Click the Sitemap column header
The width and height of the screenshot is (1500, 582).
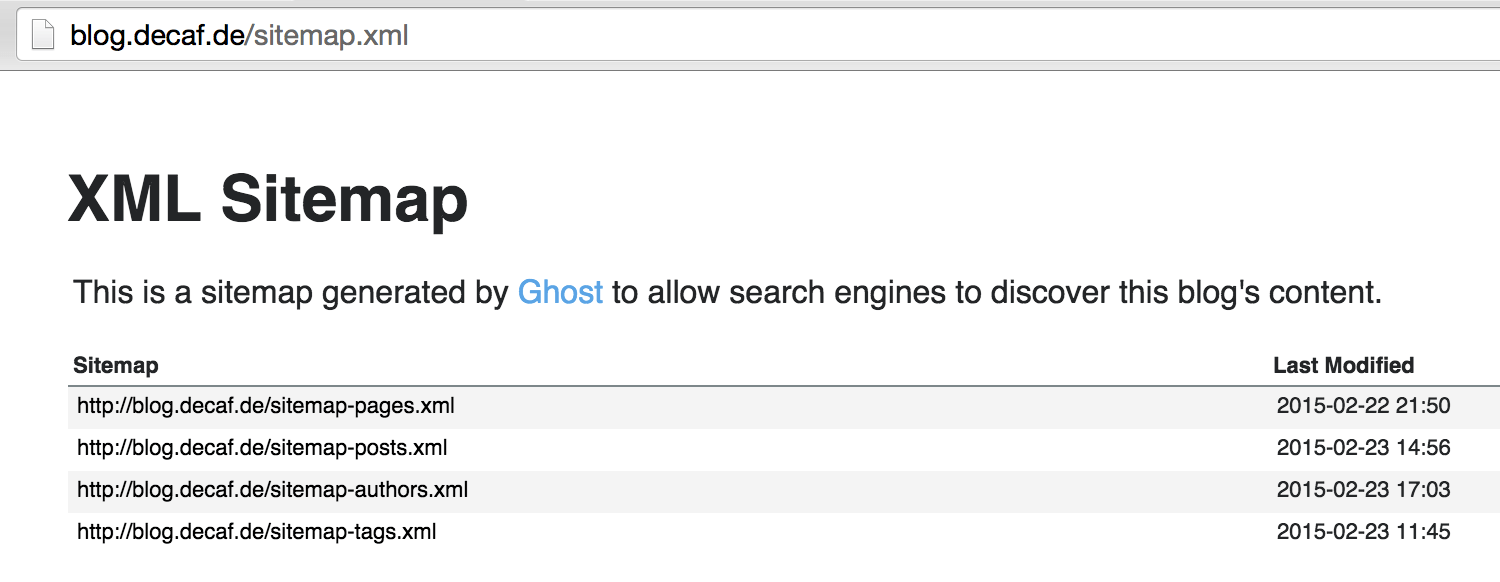(116, 365)
